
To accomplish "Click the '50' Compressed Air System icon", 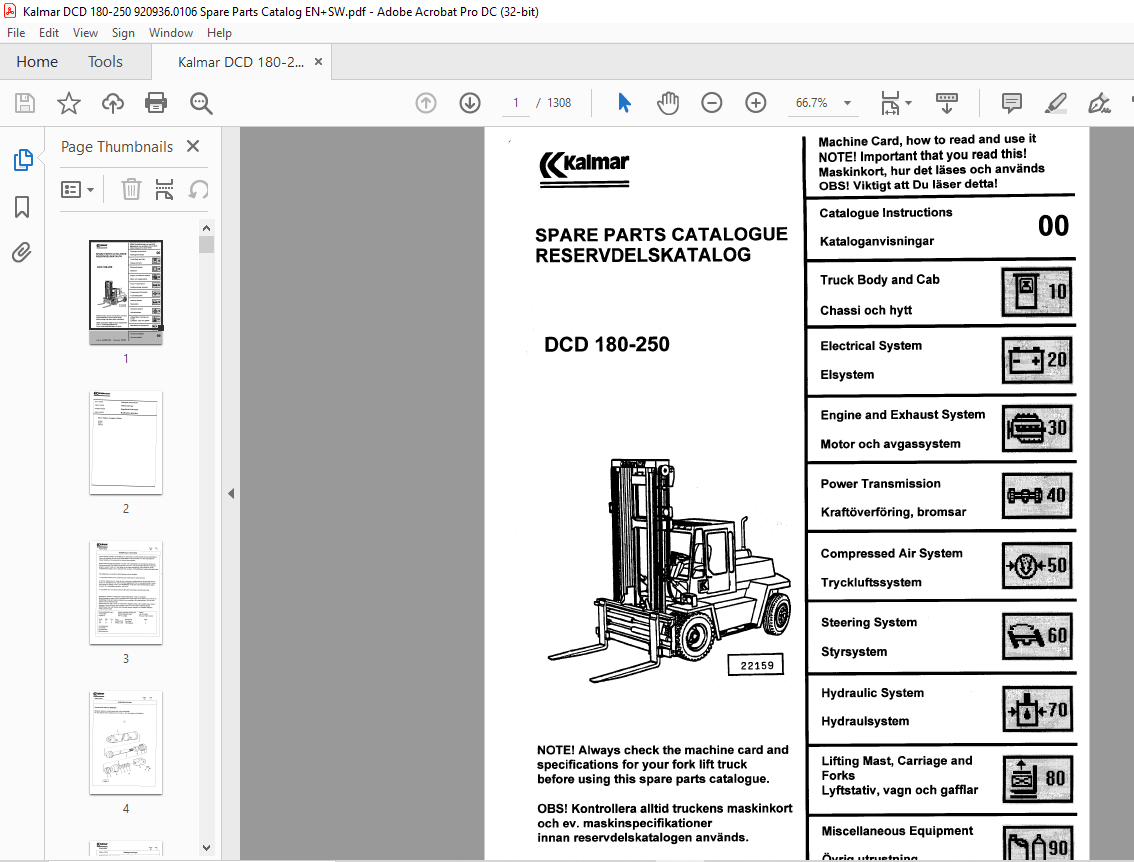I will (1037, 566).
